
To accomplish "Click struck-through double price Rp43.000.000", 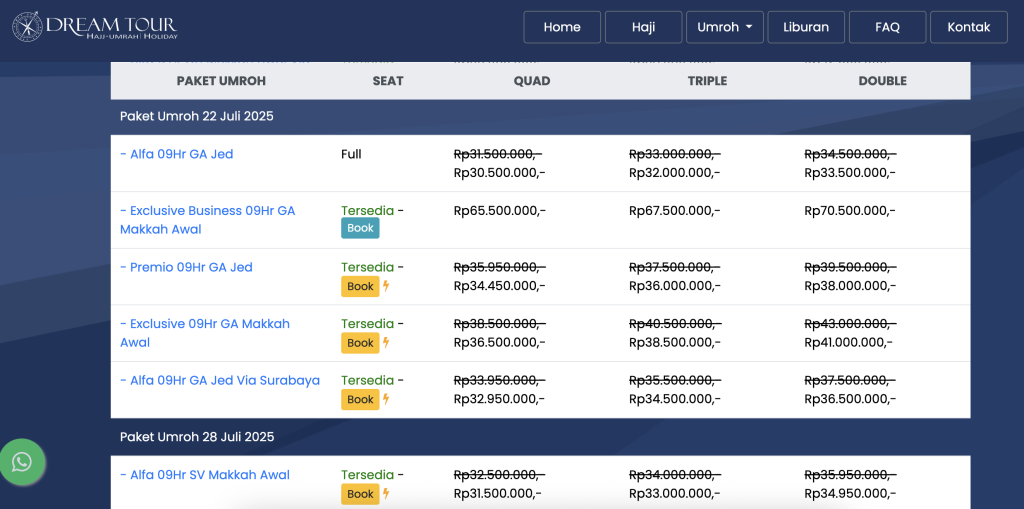I will tap(850, 323).
